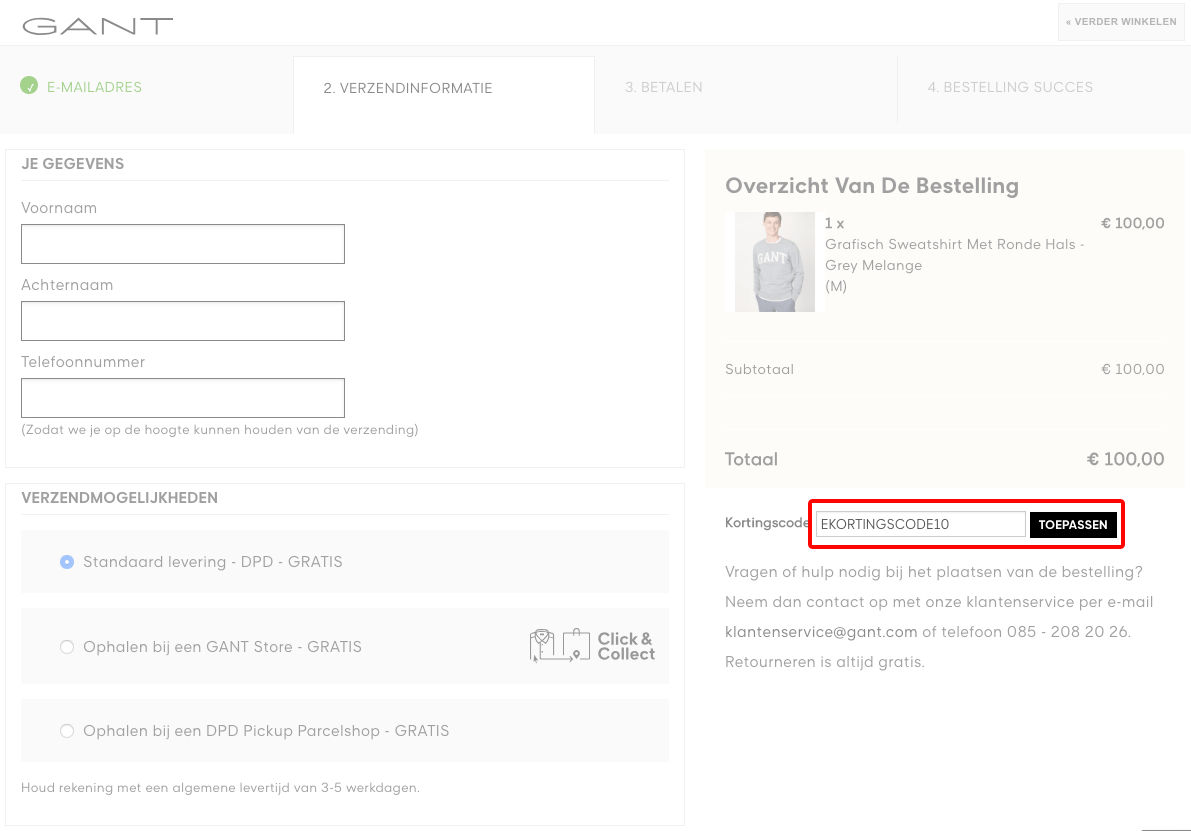Screen dimensions: 1191x831
Task: Open the sweatshirt product thumbnail
Action: (x=775, y=262)
